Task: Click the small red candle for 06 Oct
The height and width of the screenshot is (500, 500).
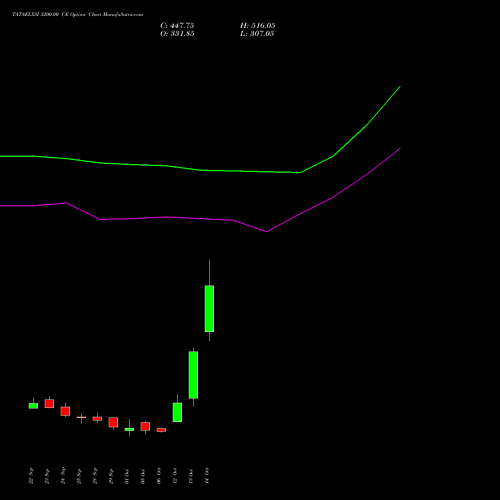Action: (161, 430)
